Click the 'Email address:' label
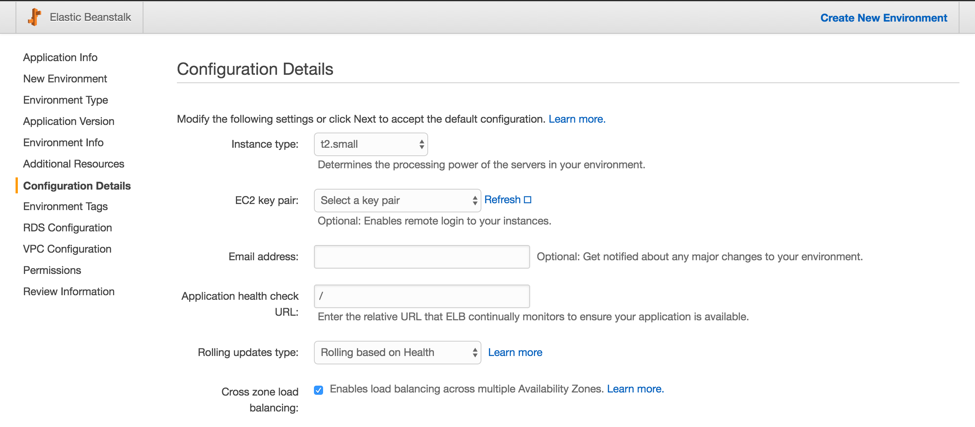The height and width of the screenshot is (427, 975). coord(264,256)
